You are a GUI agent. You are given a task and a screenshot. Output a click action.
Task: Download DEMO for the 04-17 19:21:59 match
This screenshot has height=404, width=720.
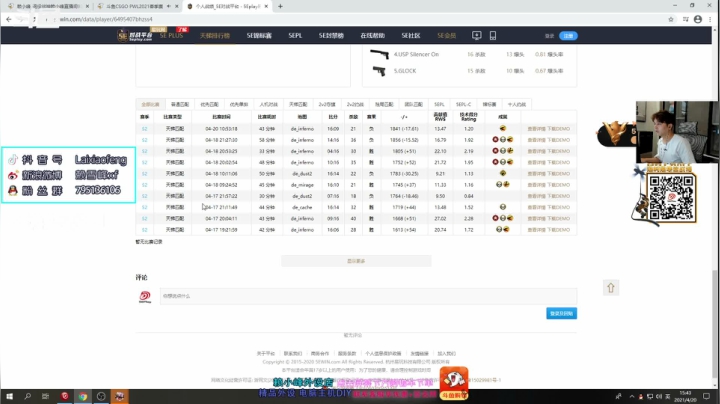559,230
